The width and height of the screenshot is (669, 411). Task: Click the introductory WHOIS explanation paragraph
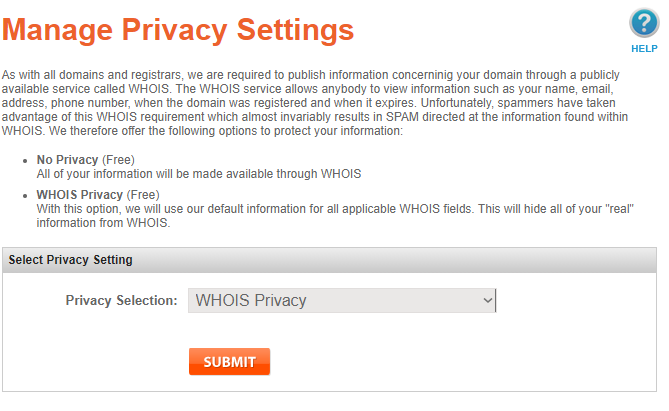(x=320, y=103)
